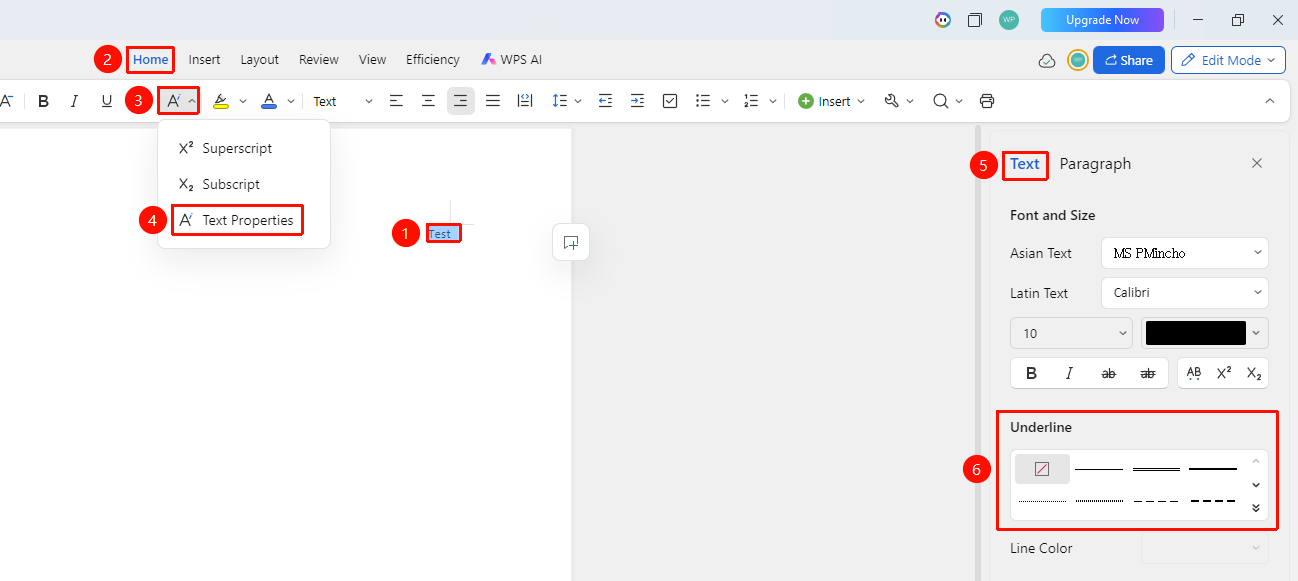Select right alignment in toolbar
This screenshot has height=581, width=1298.
tap(461, 101)
